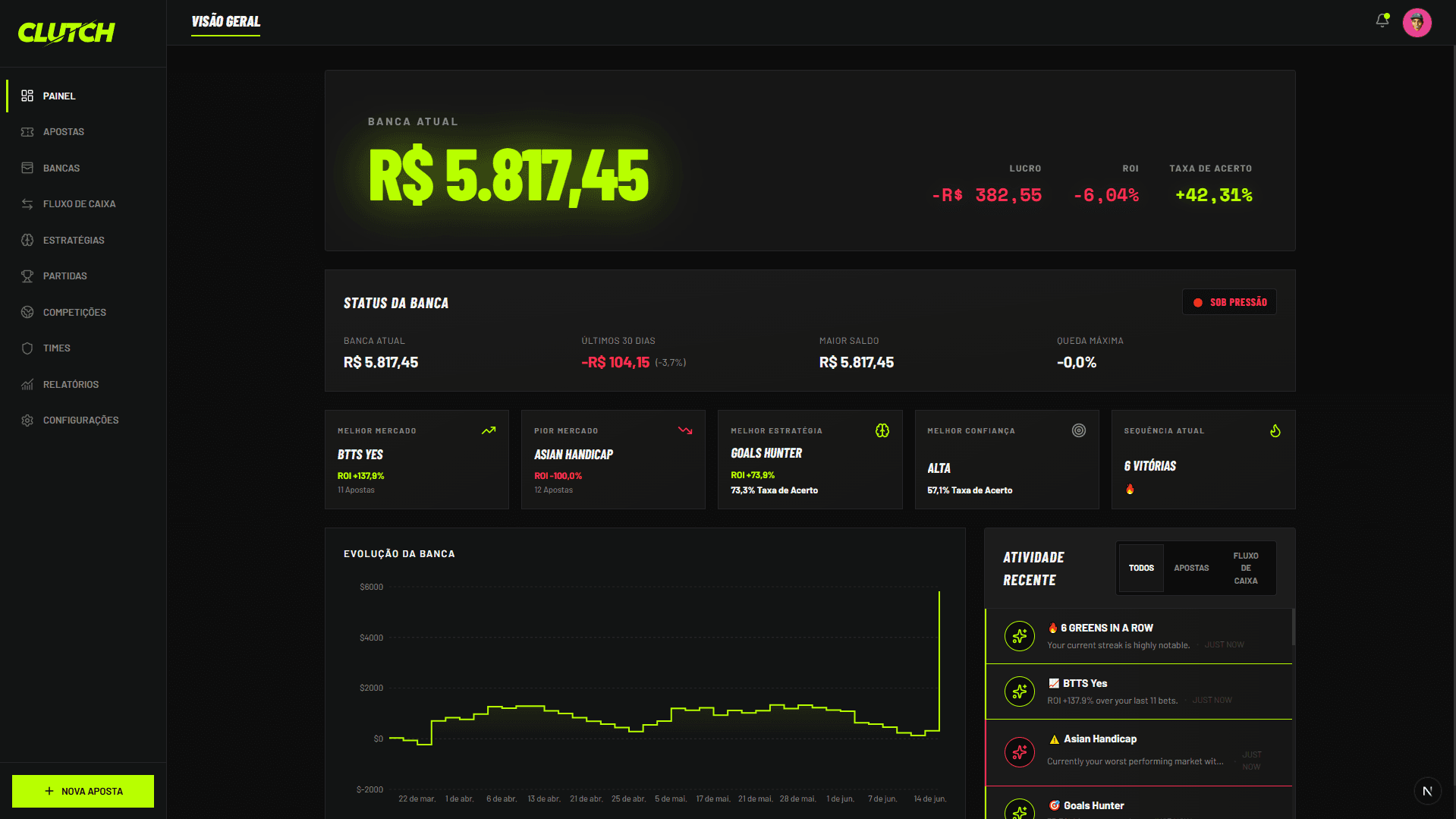Open the Pior Mercado Asian Handicap card
The image size is (1456, 819).
613,459
